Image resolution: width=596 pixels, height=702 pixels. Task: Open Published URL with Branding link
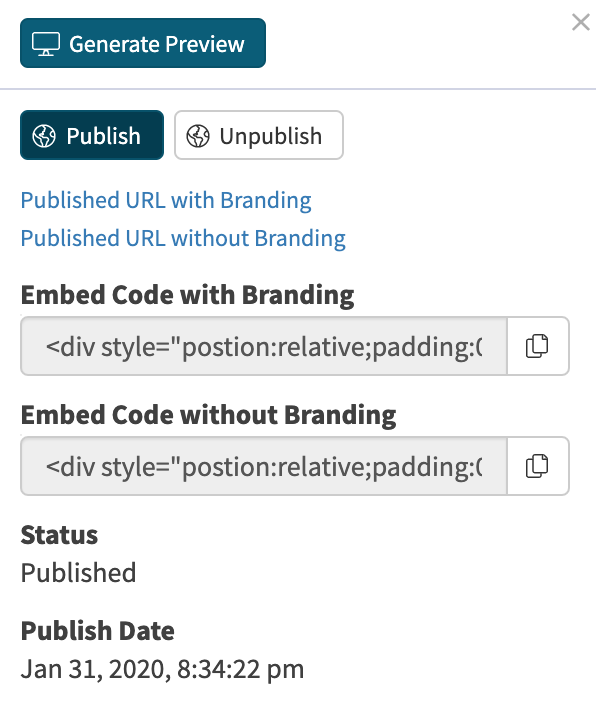point(166,200)
